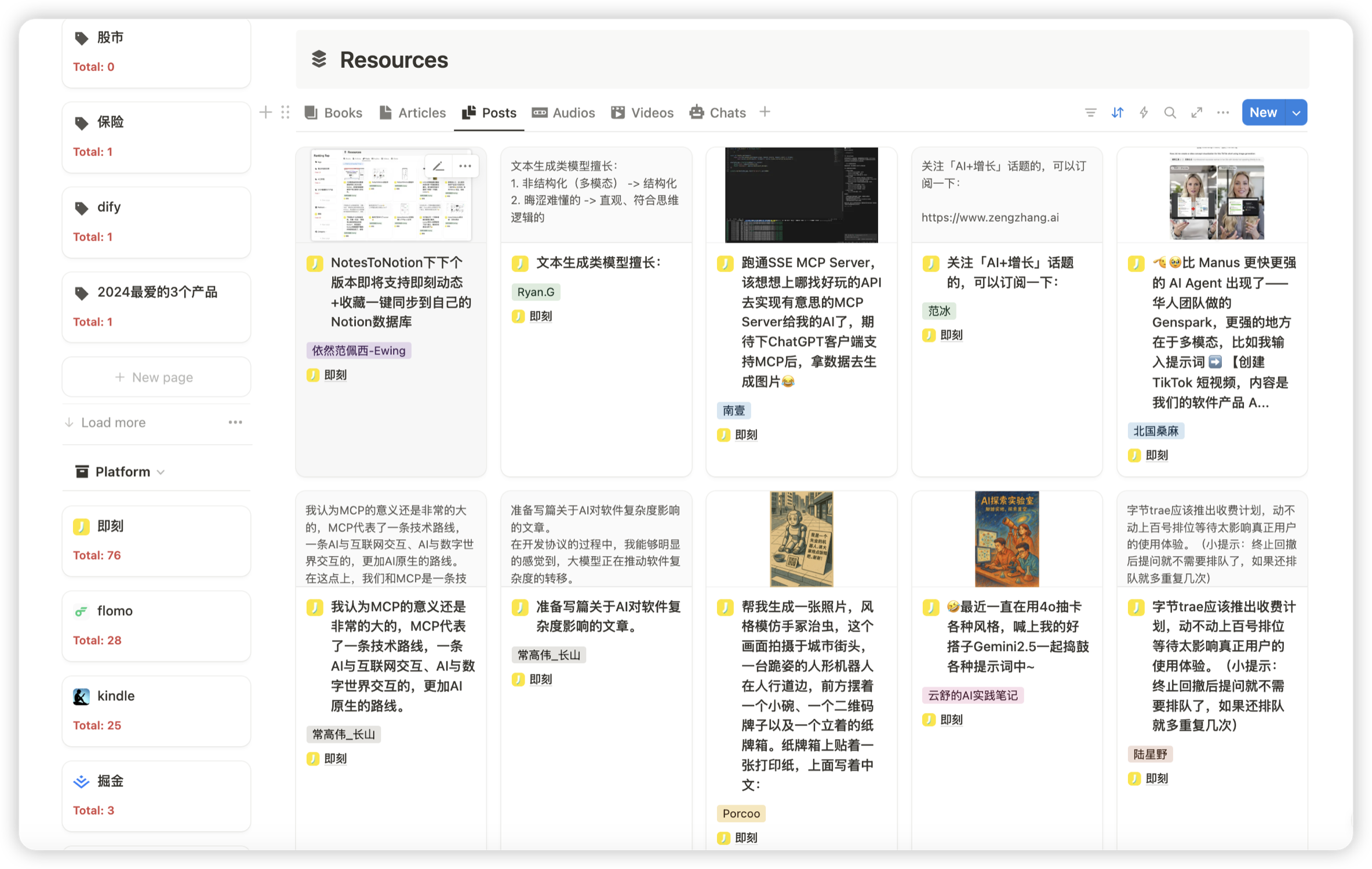
Task: Click the 股市 tag icon
Action: (x=82, y=38)
